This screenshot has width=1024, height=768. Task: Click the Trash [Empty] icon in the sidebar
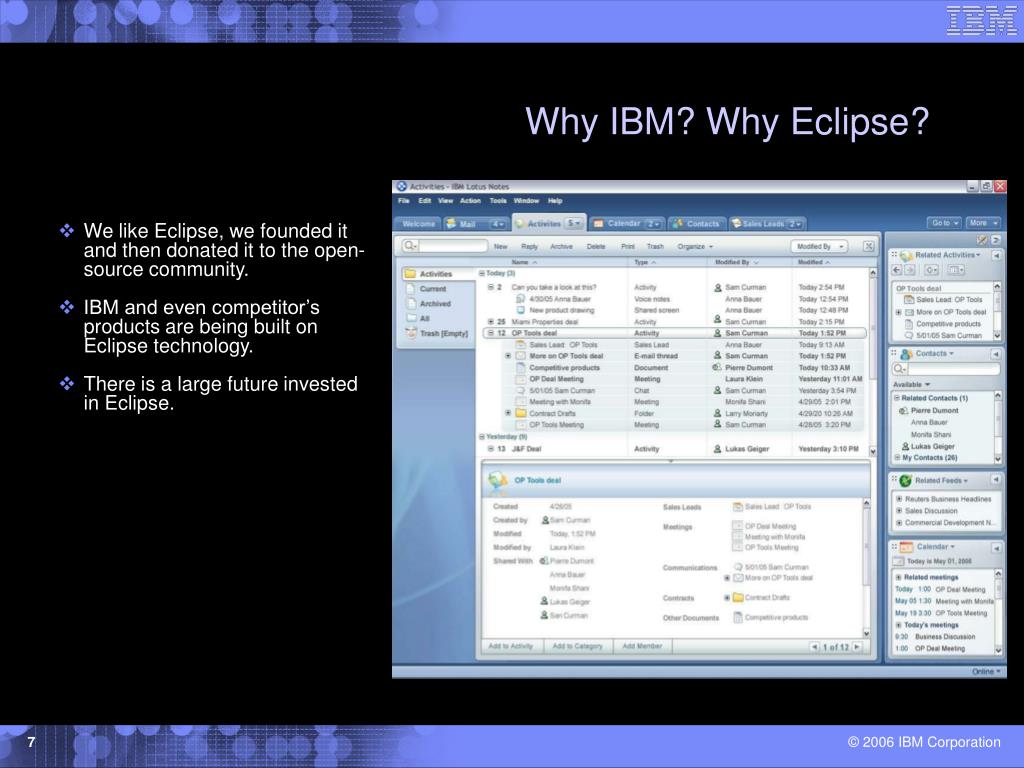[x=411, y=333]
